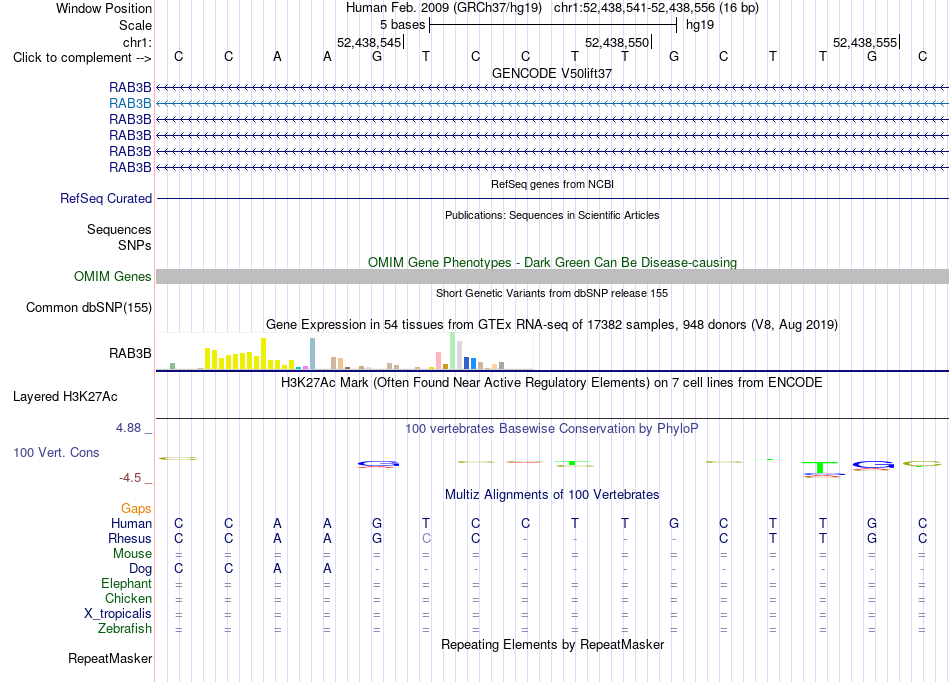The image size is (950, 682).
Task: Click the -4.5 PhyloP lower scale value
Action: 130,478
